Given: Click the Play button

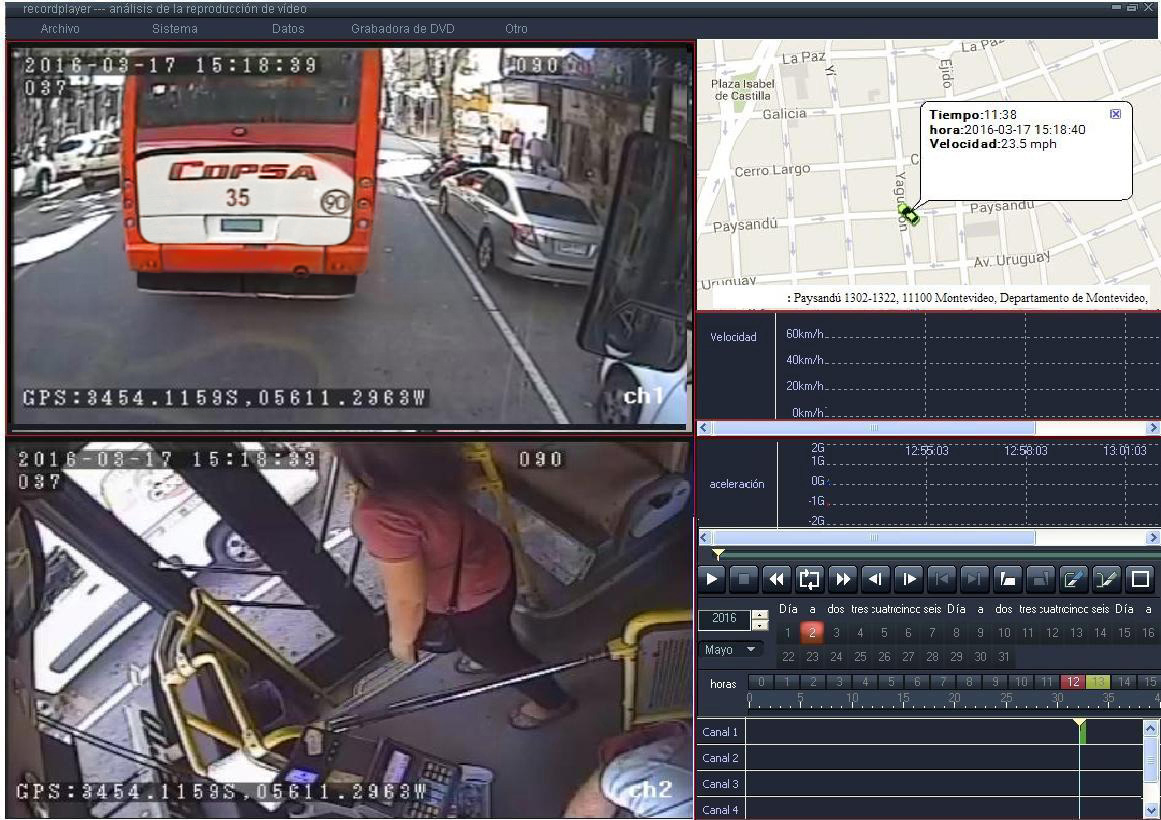Looking at the screenshot, I should pyautogui.click(x=713, y=578).
